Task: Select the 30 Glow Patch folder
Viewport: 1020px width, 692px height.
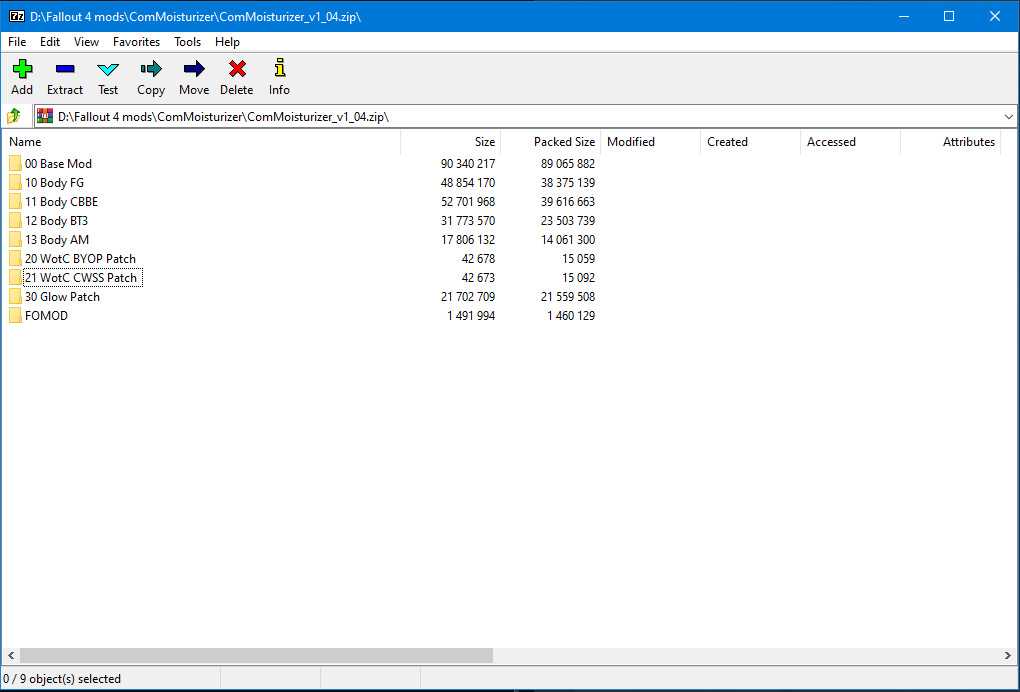Action: pyautogui.click(x=62, y=297)
